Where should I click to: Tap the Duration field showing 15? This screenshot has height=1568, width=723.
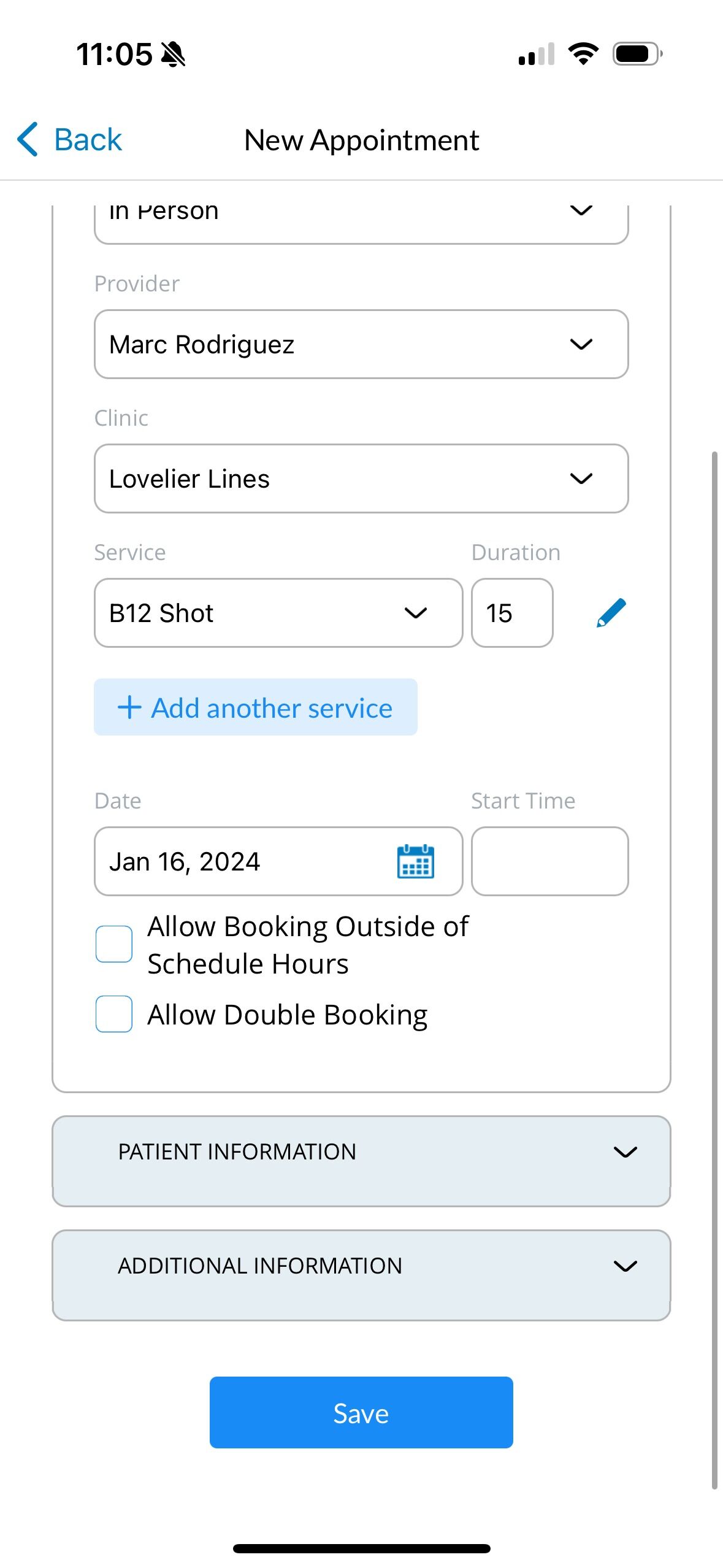click(x=512, y=613)
